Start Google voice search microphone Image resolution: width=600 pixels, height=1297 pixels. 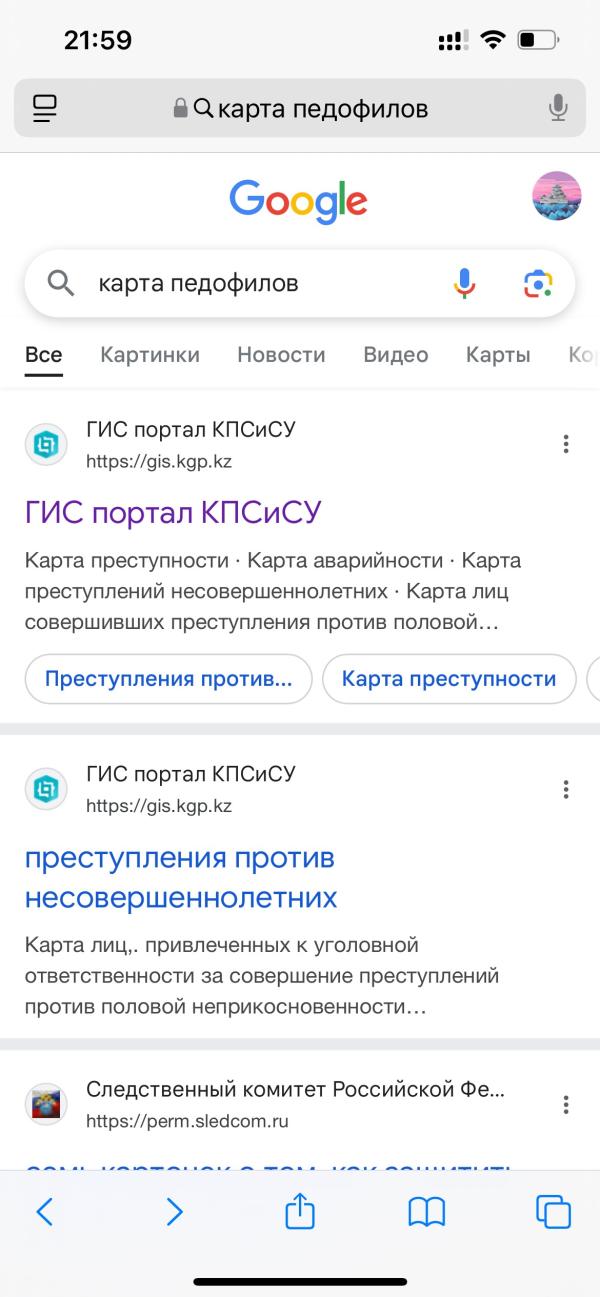(x=464, y=284)
